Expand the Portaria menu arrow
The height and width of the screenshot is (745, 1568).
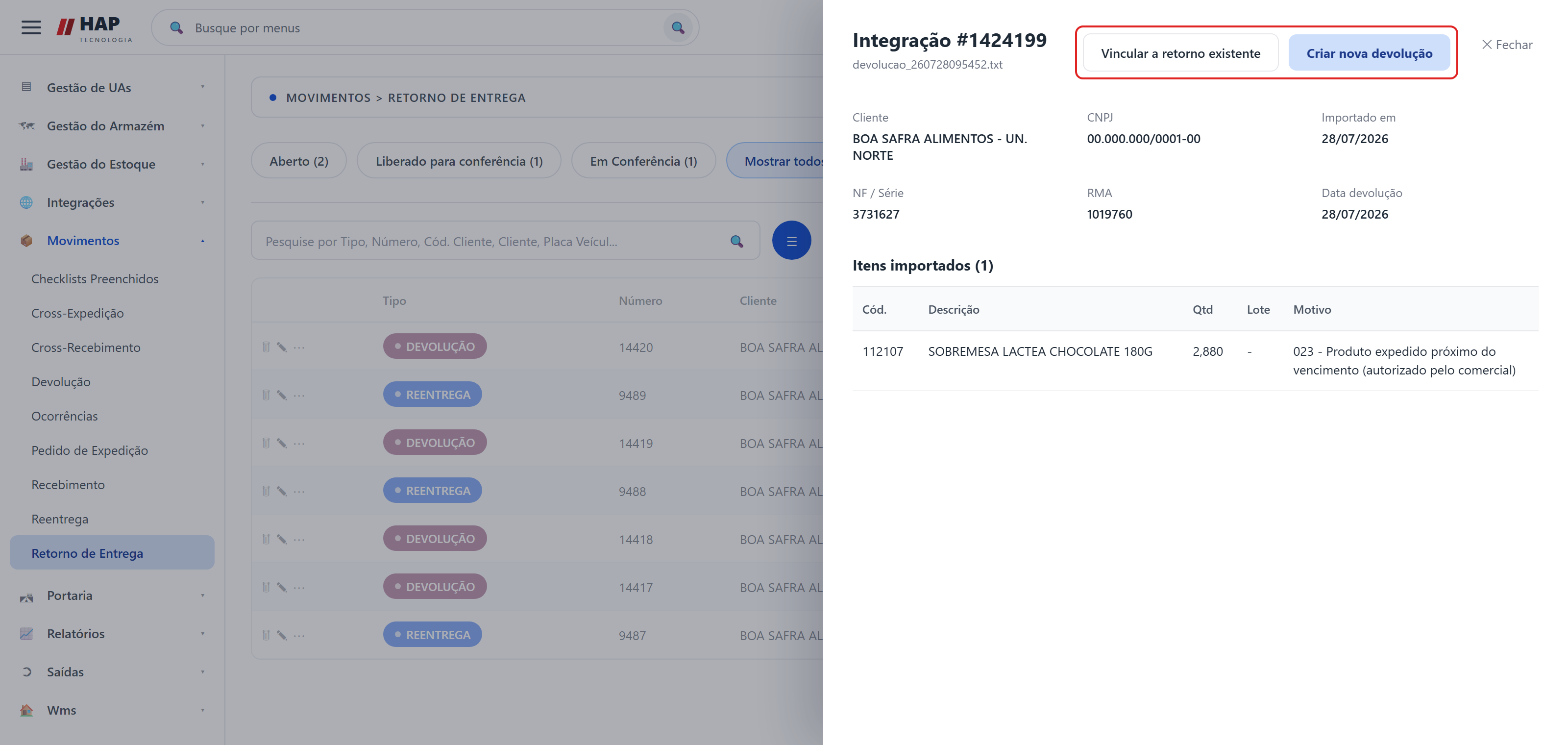click(203, 596)
